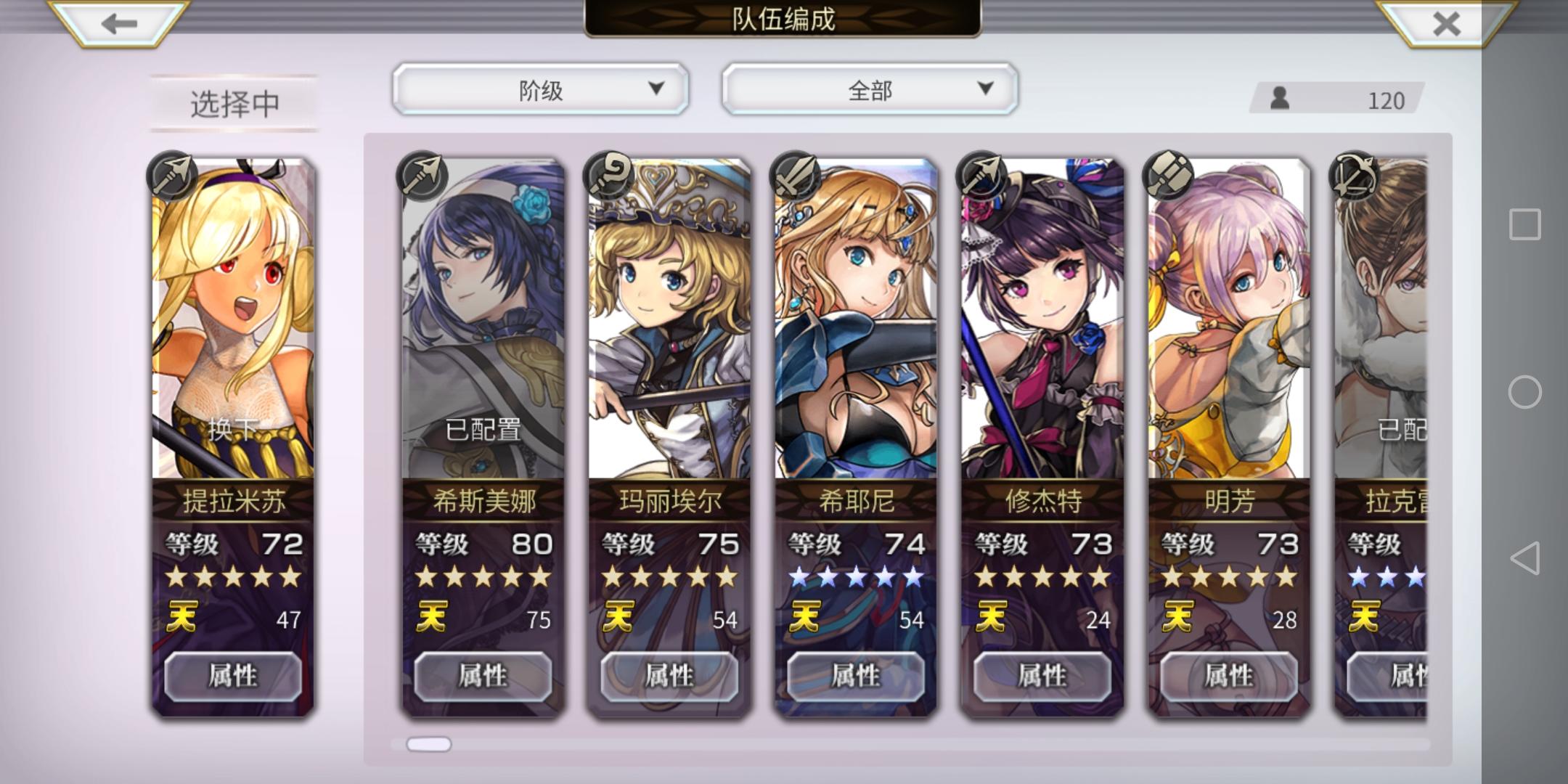Select the 明芳 character portrait

[x=1229, y=319]
